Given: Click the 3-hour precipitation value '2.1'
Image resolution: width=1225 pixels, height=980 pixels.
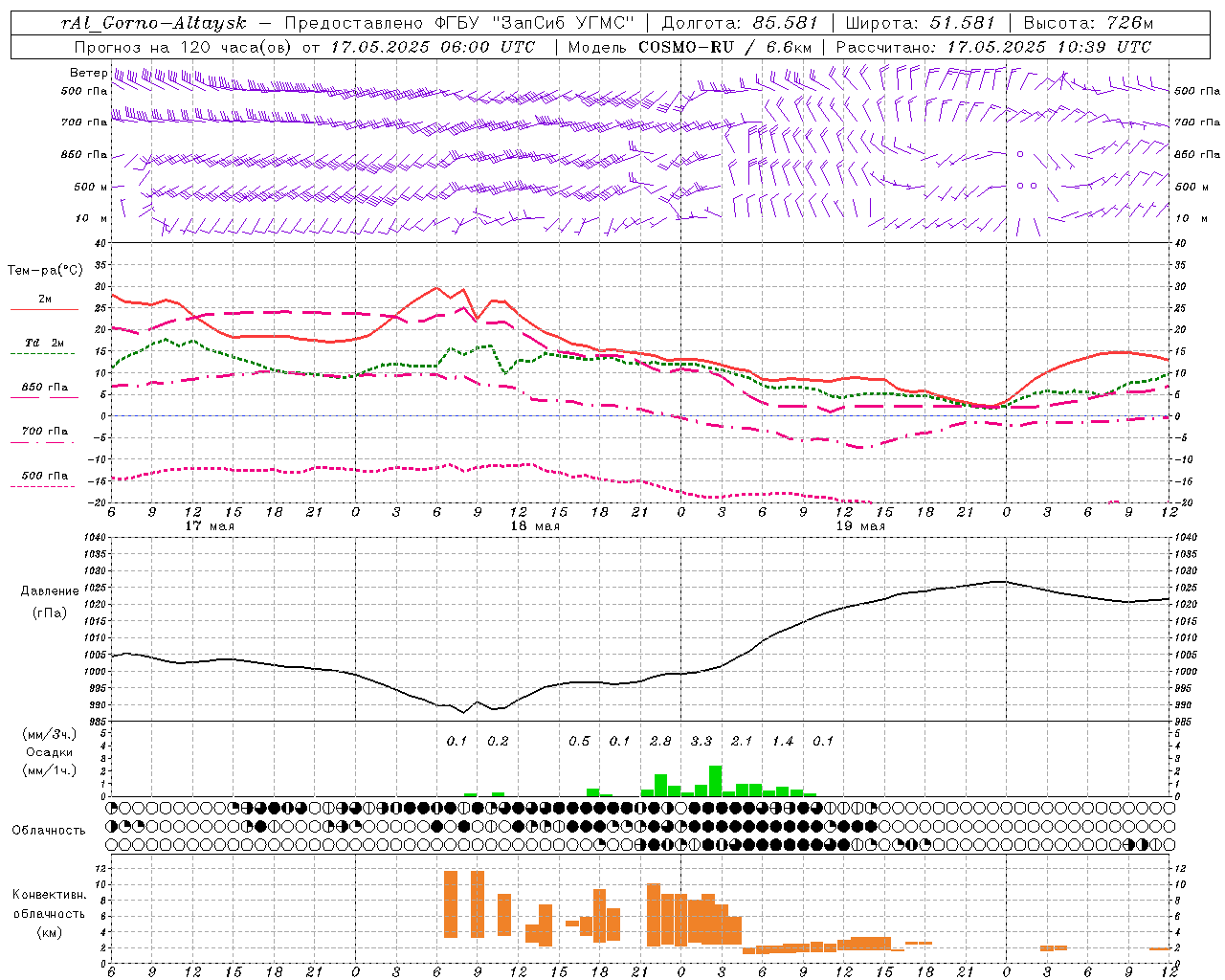Looking at the screenshot, I should (x=742, y=741).
